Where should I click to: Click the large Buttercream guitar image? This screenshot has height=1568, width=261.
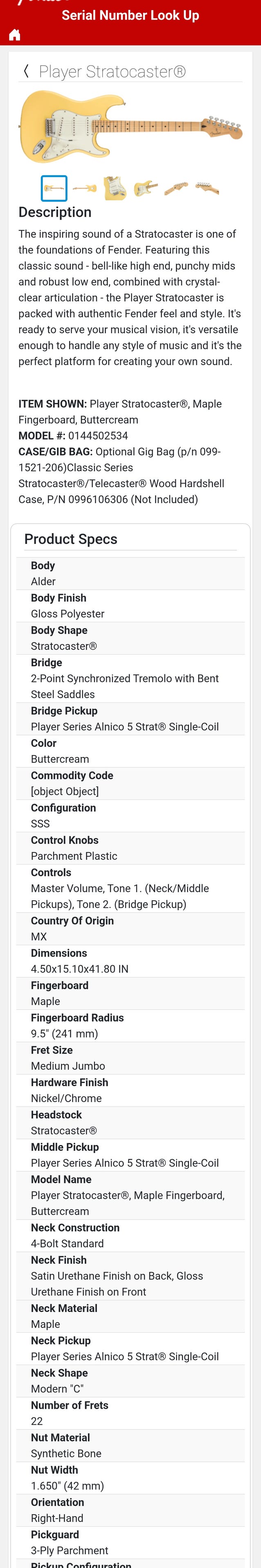coord(130,127)
